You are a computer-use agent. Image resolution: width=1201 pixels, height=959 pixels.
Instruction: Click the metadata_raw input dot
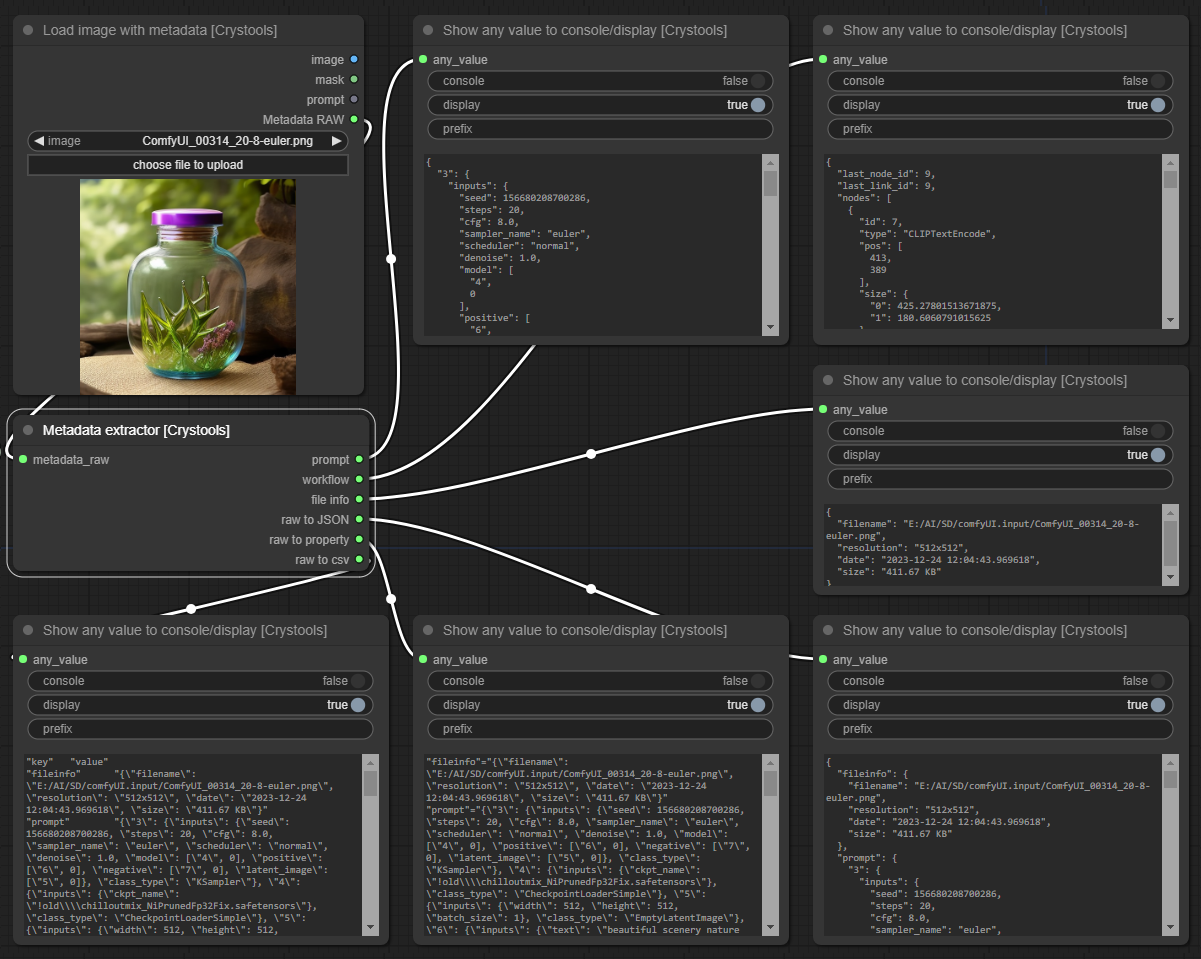coord(21,460)
